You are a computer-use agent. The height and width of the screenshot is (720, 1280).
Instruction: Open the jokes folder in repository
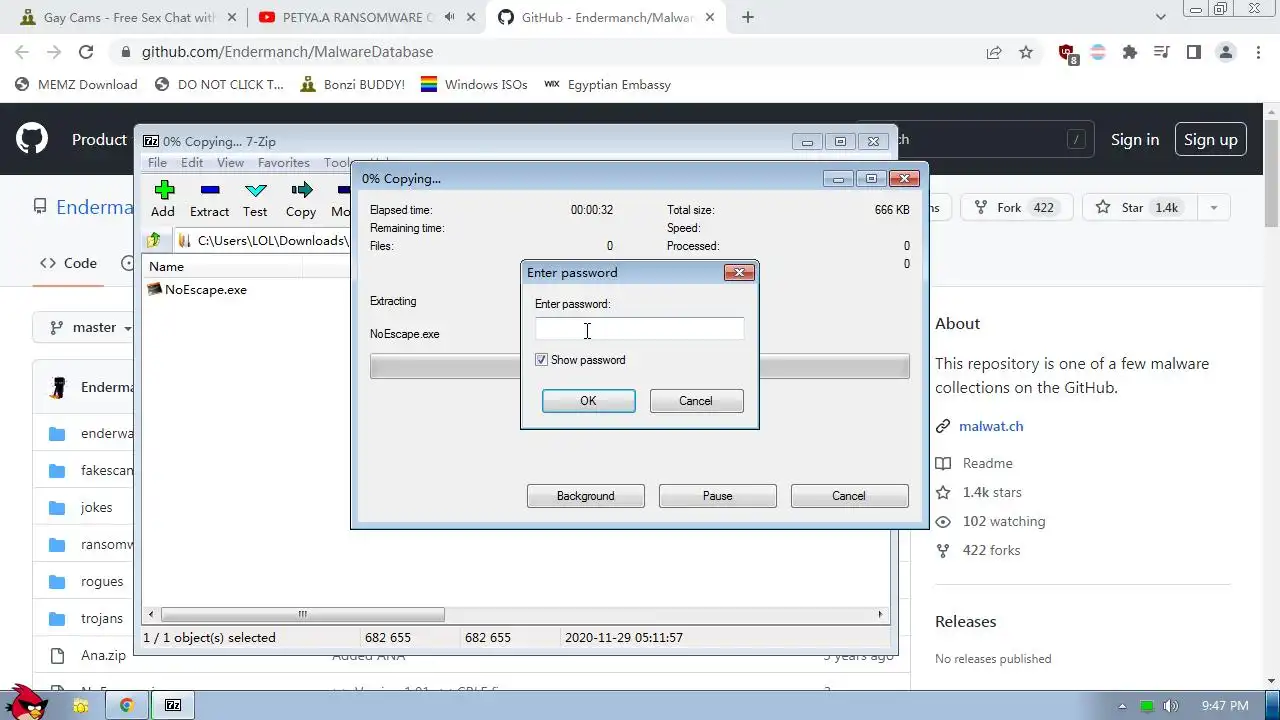(x=97, y=507)
